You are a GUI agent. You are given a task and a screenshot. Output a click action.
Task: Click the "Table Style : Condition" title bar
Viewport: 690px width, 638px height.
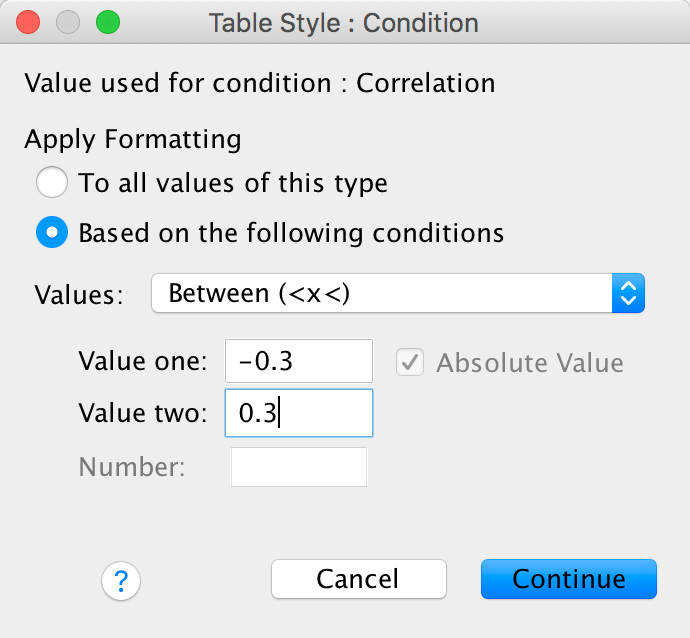click(343, 22)
